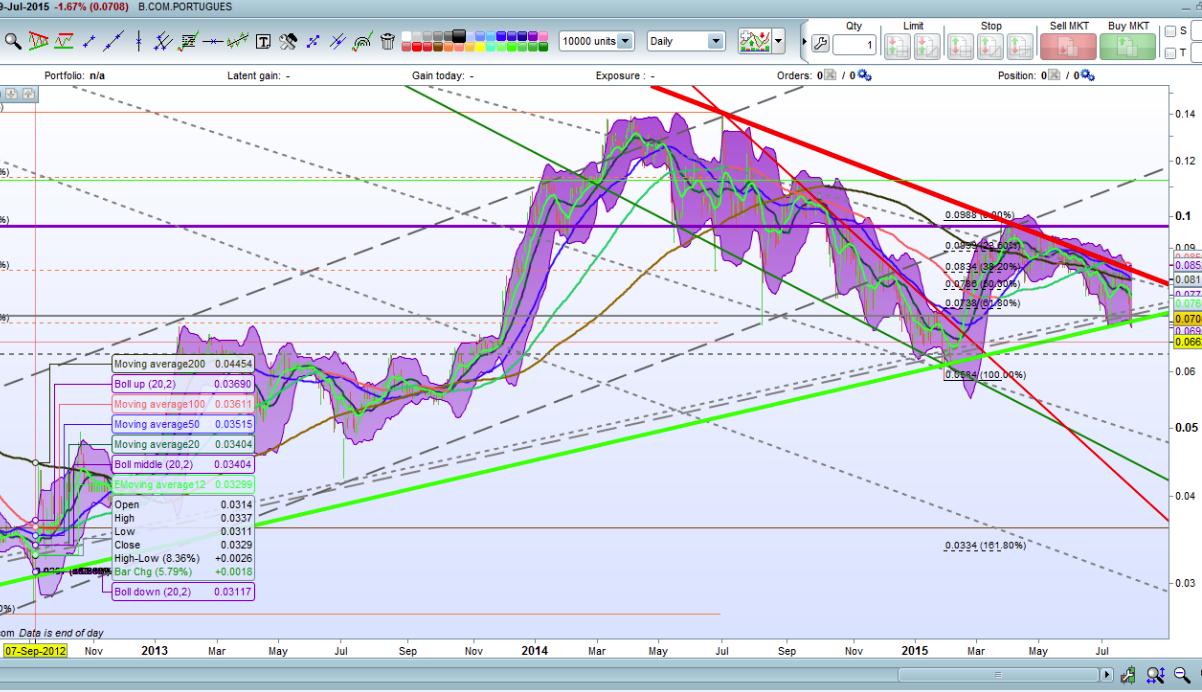The width and height of the screenshot is (1202, 692).
Task: Pick the yellow color swatch
Action: [481, 46]
